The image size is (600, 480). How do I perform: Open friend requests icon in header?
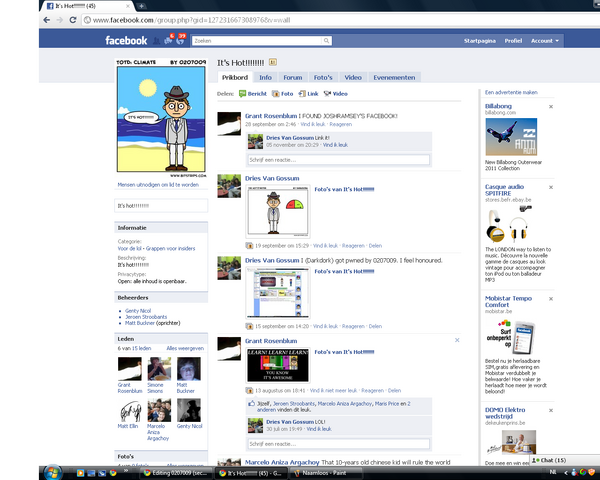pyautogui.click(x=157, y=41)
